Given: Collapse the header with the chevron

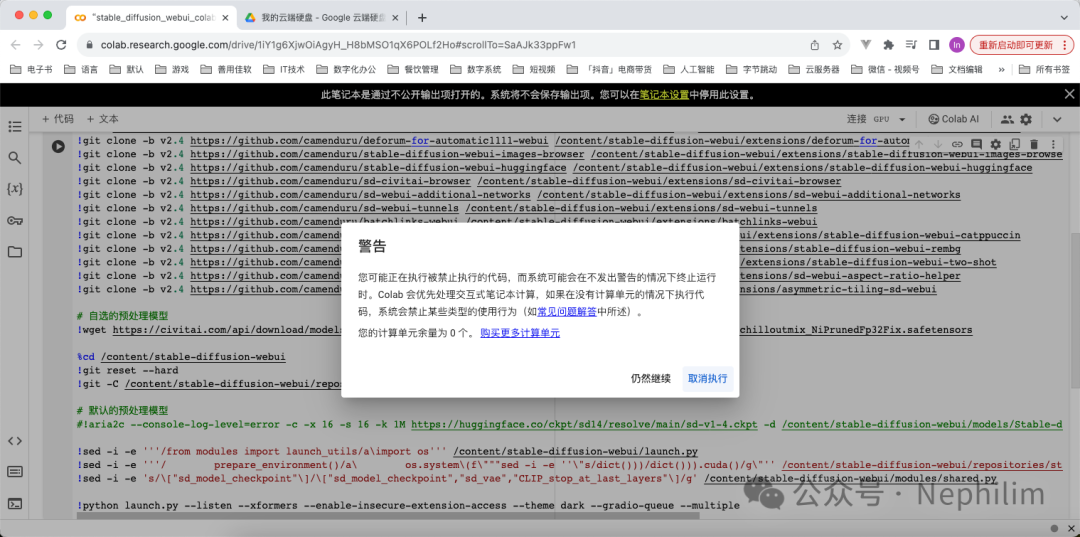Looking at the screenshot, I should (x=1058, y=119).
